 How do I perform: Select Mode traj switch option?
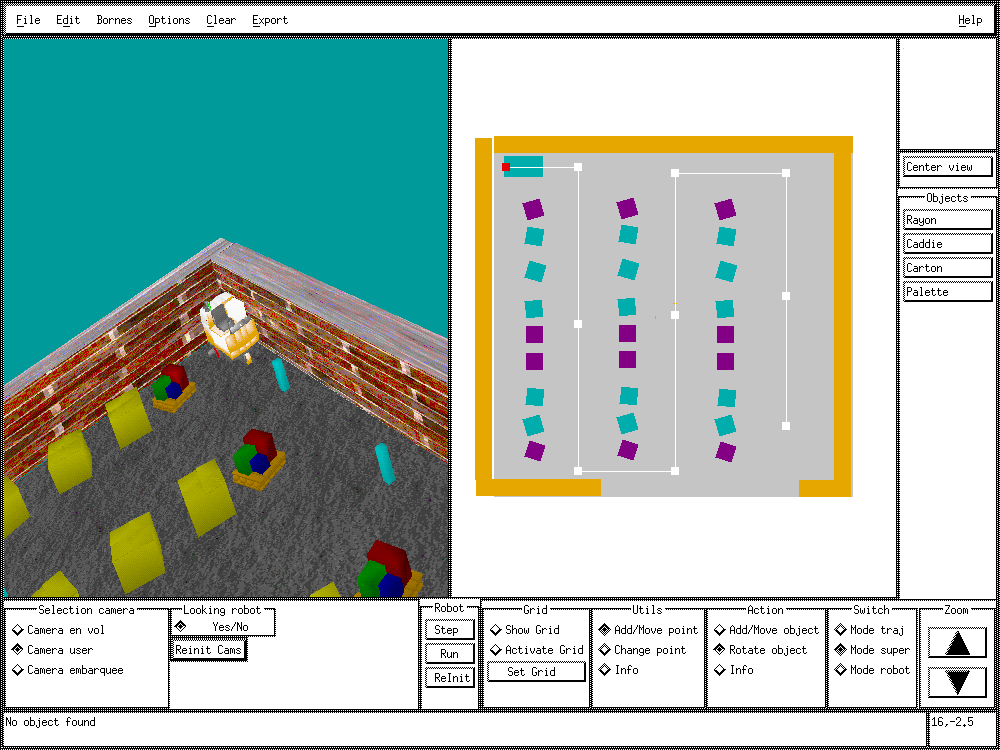pyautogui.click(x=841, y=630)
